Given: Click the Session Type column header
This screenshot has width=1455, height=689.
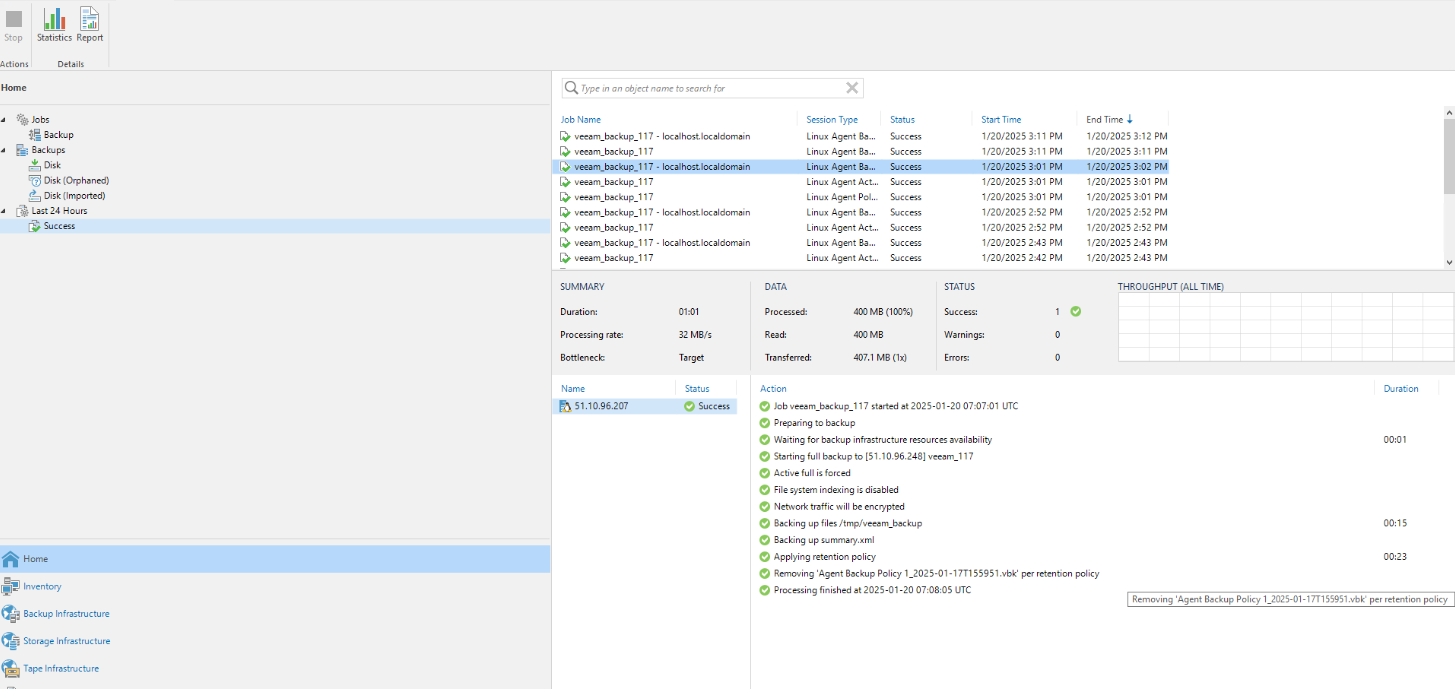Looking at the screenshot, I should tap(832, 119).
